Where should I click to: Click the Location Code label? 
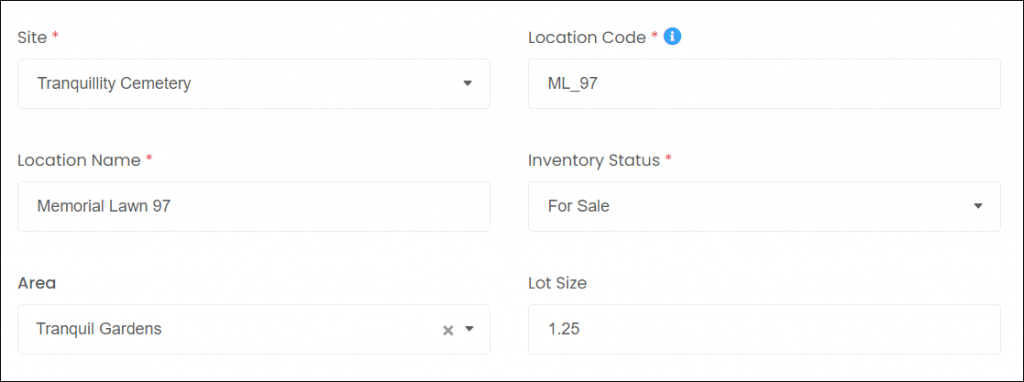pyautogui.click(x=587, y=38)
